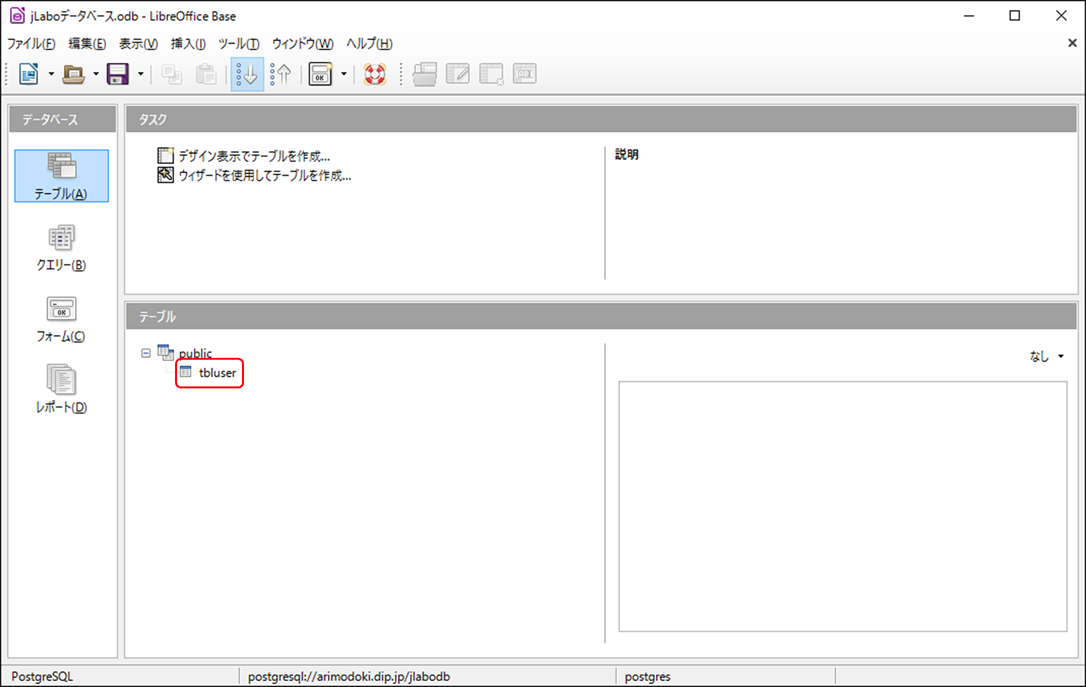Click PostgreSQL in the status bar
The image size is (1086, 687).
click(42, 677)
